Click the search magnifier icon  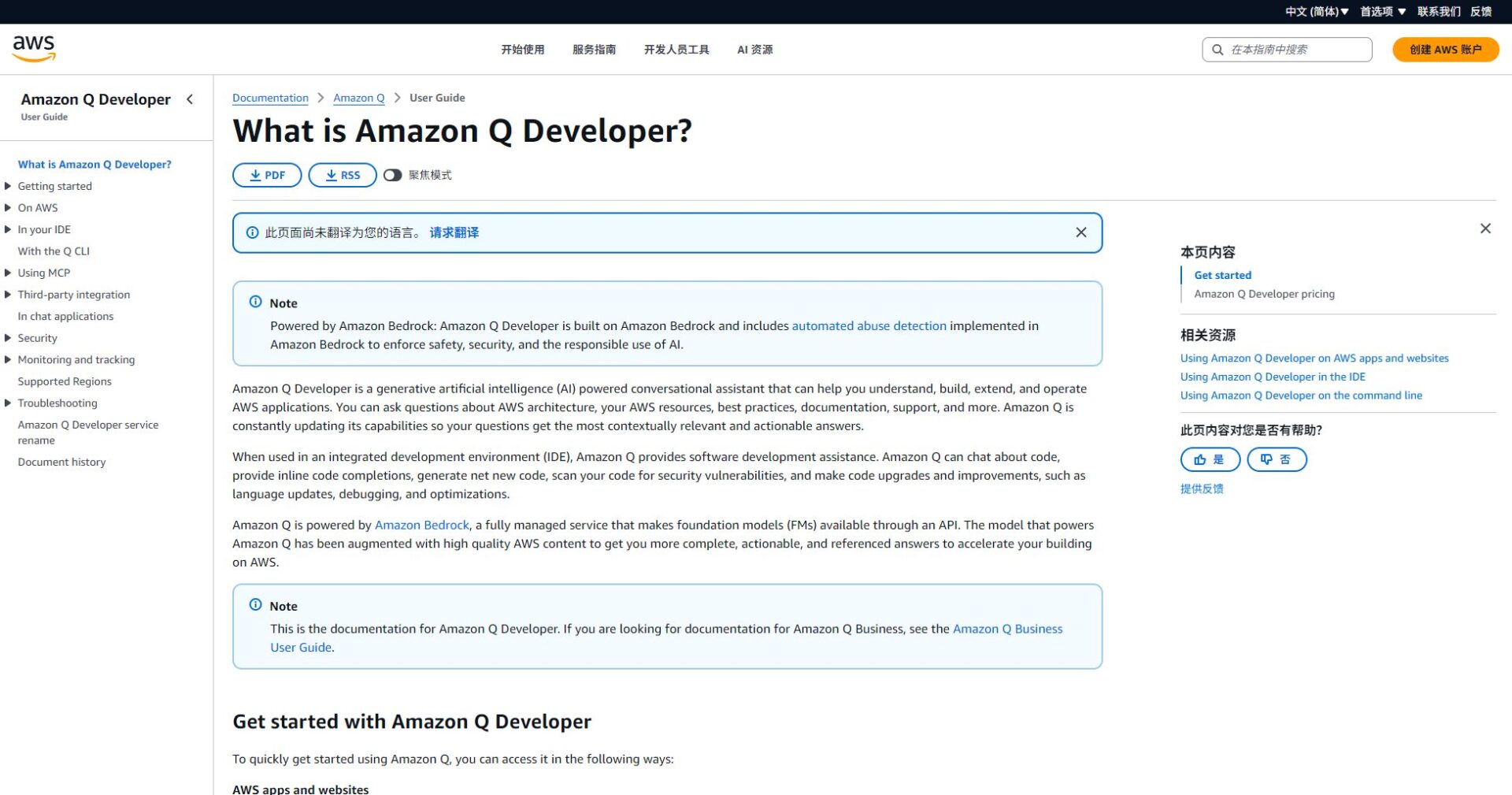click(x=1216, y=49)
